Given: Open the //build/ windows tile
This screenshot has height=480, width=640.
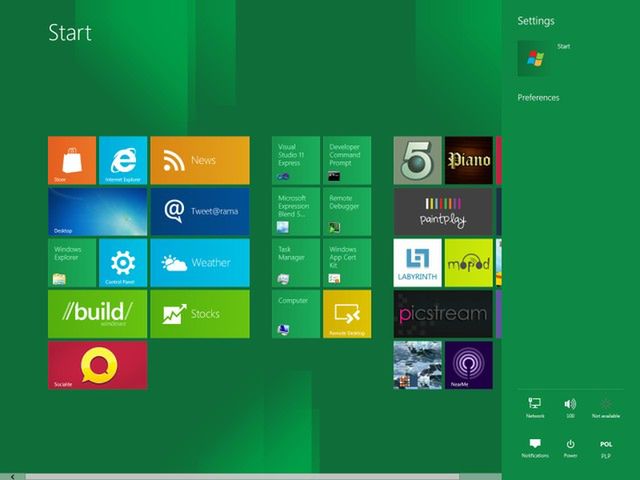Looking at the screenshot, I should click(98, 314).
